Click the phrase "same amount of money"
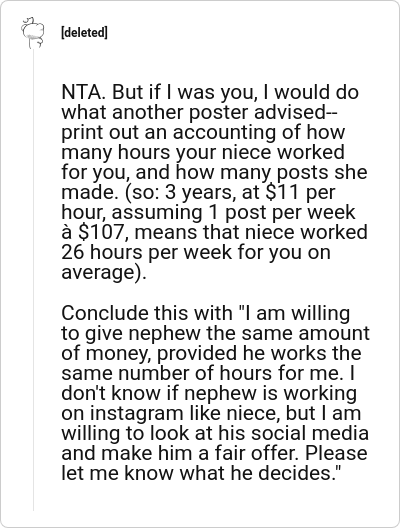The width and height of the screenshot is (400, 528). (x=215, y=343)
